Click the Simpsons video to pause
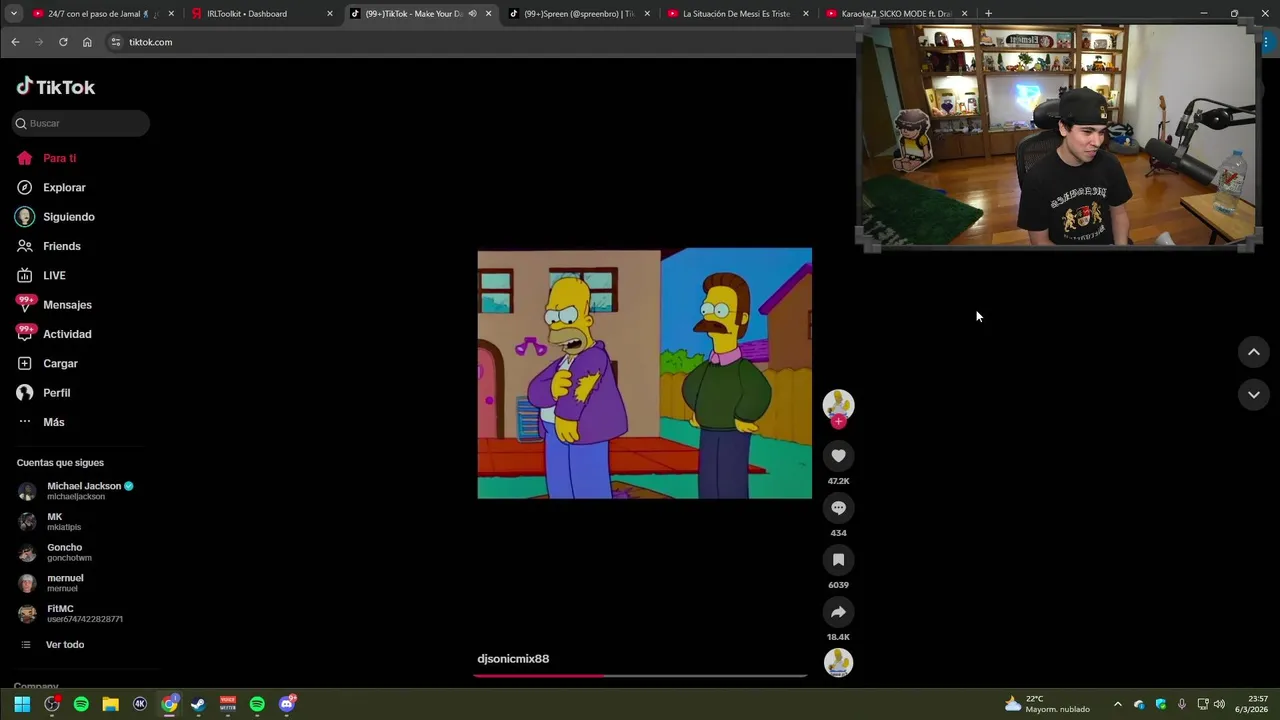This screenshot has width=1280, height=720. pyautogui.click(x=644, y=373)
